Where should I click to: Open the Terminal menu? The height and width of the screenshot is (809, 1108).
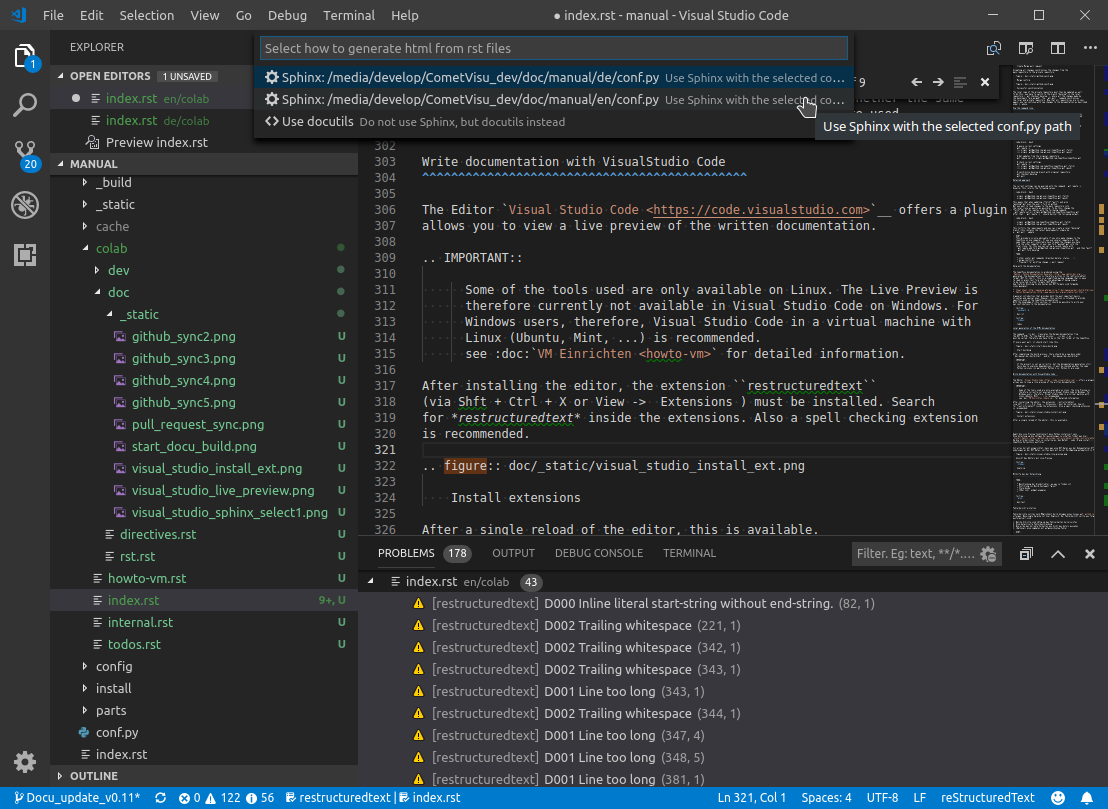349,15
